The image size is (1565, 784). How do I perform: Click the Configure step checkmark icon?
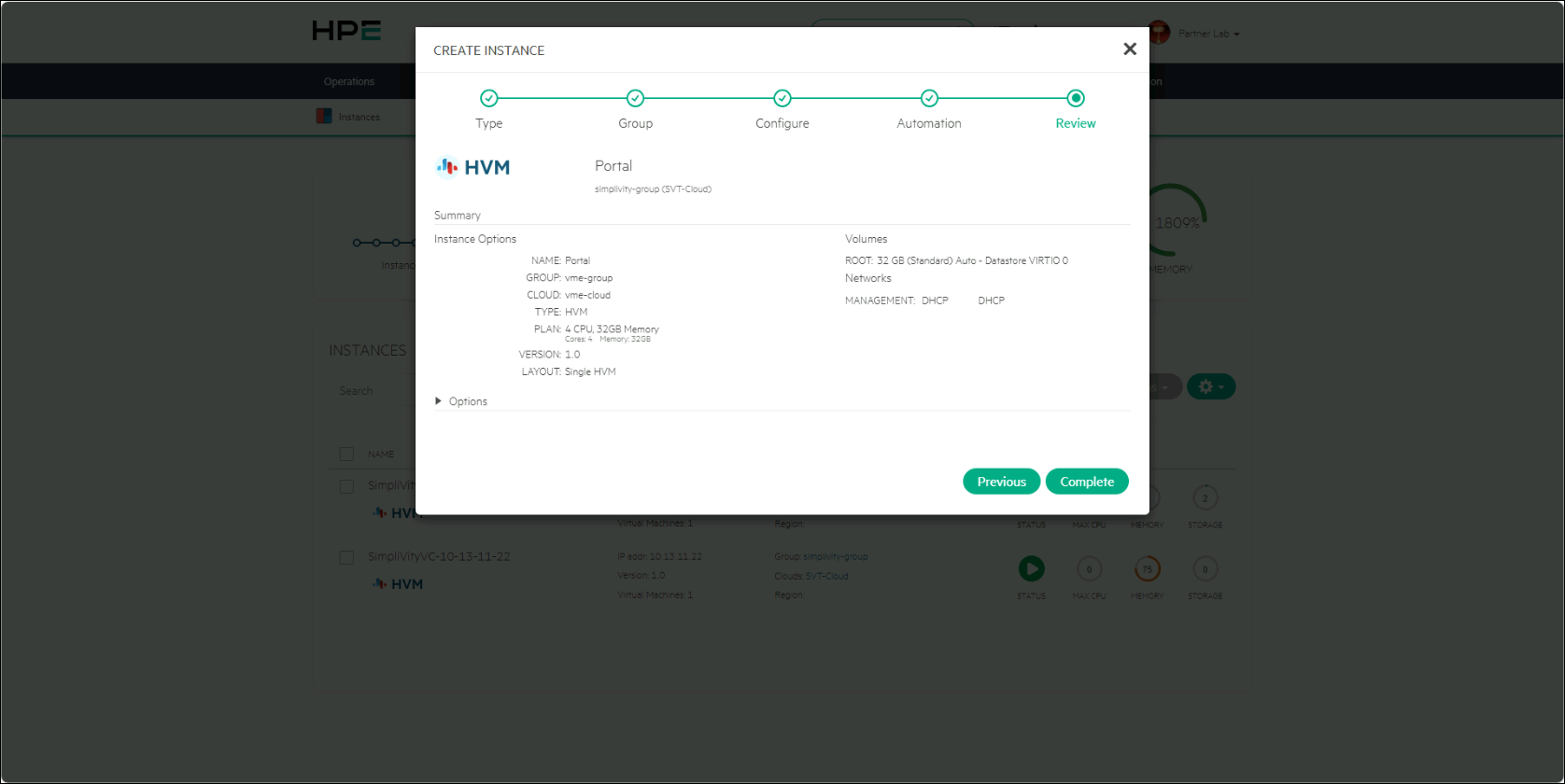[x=782, y=98]
